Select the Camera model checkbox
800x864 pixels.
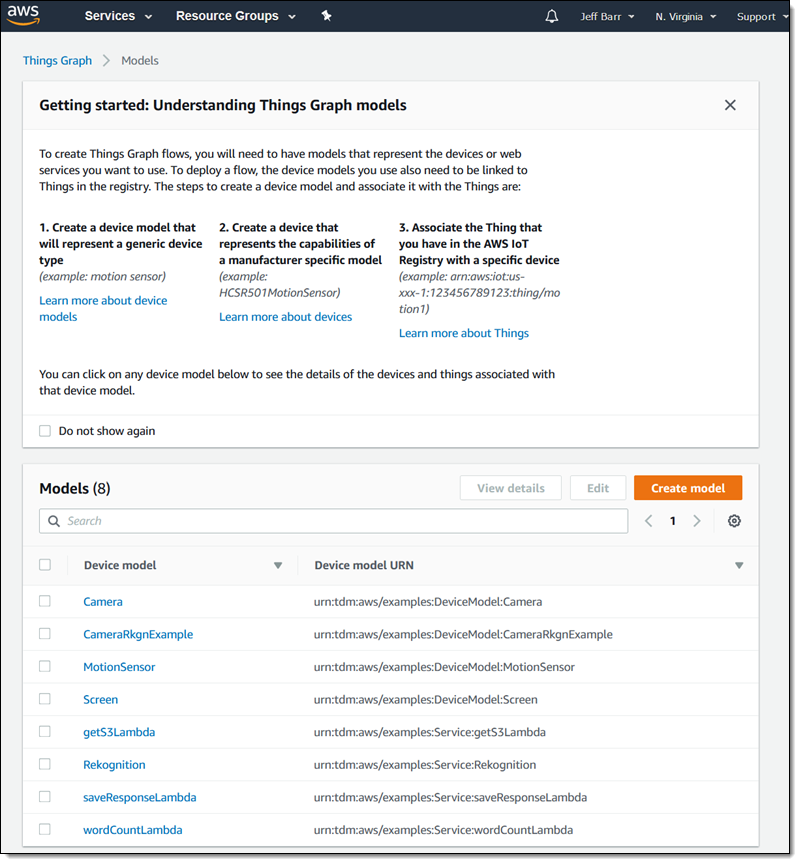[x=45, y=601]
